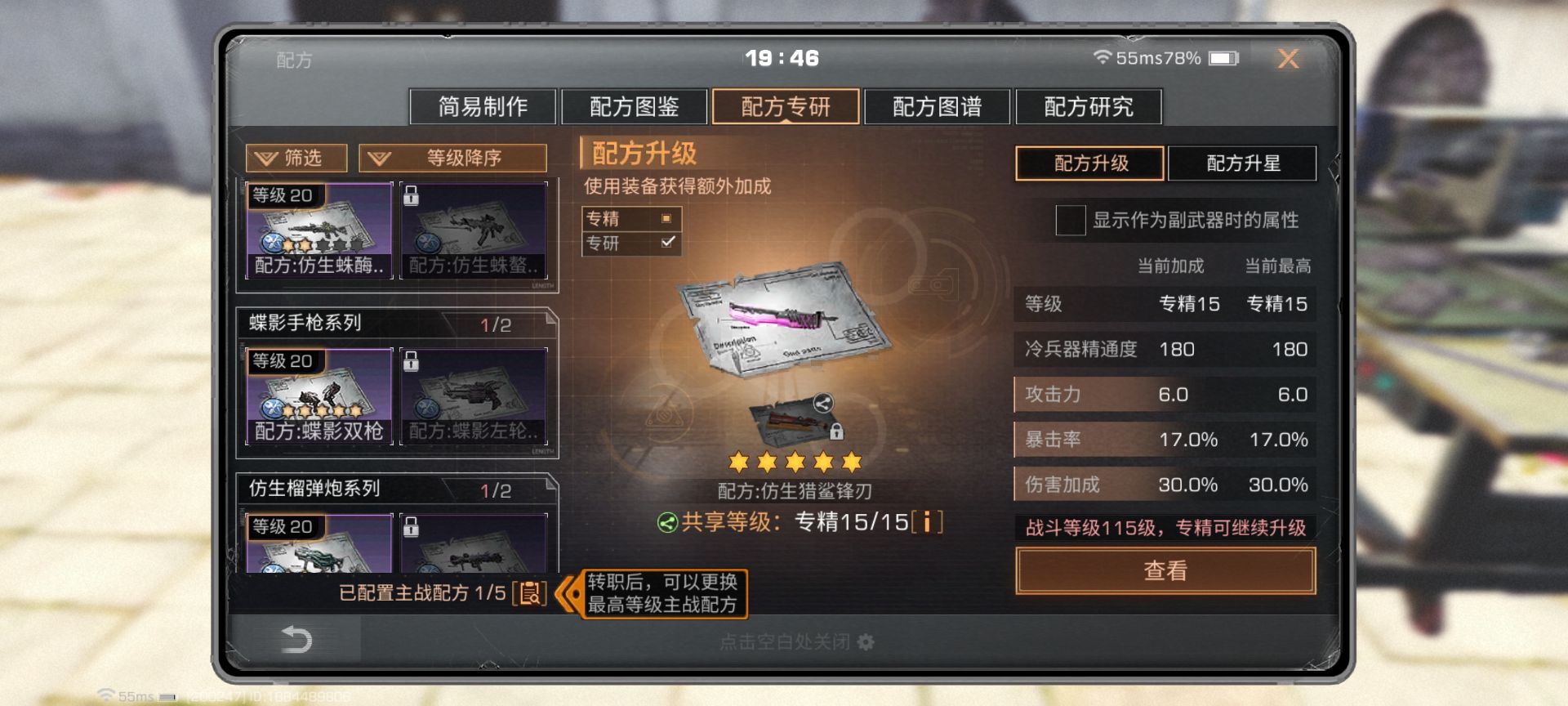Image resolution: width=1568 pixels, height=706 pixels.
Task: Open the 筛选 filter dropdown
Action: pos(296,158)
